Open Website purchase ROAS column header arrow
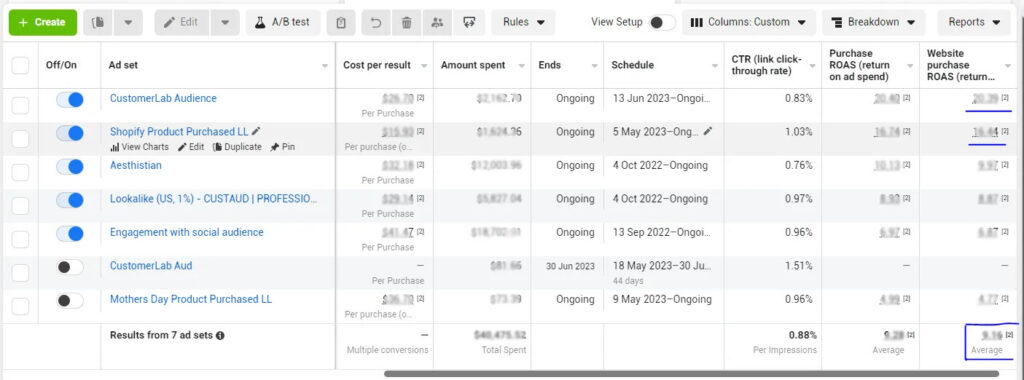The height and width of the screenshot is (380, 1024). [1007, 66]
